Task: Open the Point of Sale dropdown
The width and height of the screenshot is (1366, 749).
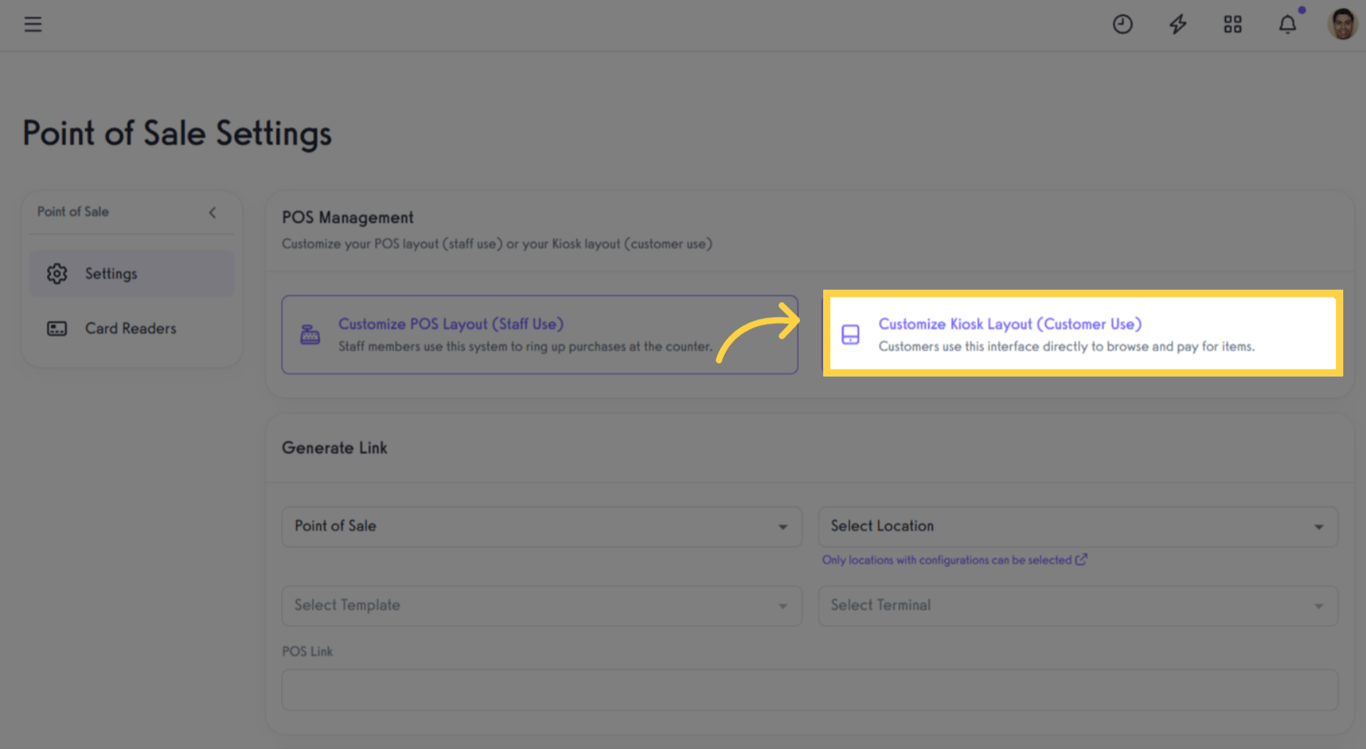Action: pyautogui.click(x=541, y=527)
